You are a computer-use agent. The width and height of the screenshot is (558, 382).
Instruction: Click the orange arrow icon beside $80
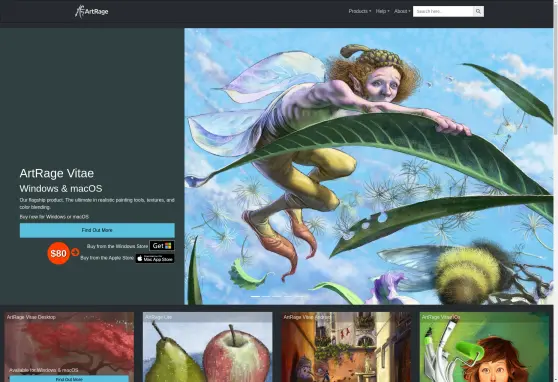[75, 252]
